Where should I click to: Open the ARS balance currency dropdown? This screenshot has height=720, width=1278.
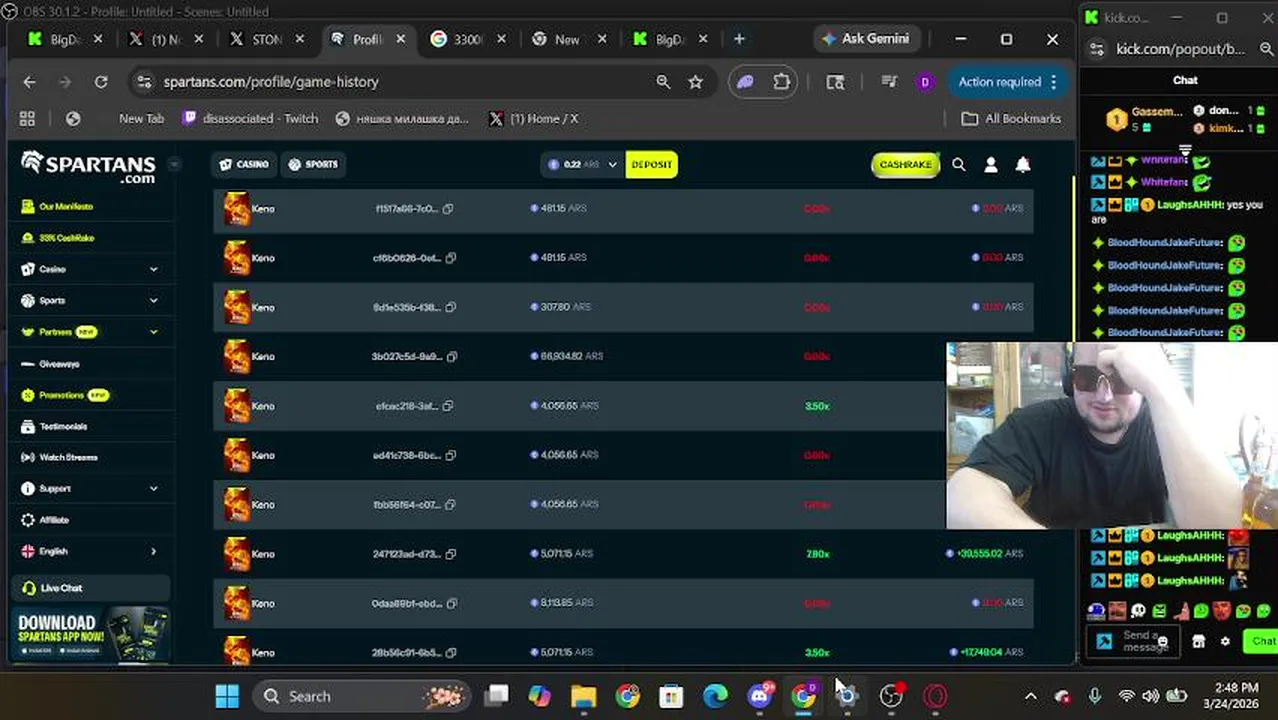[x=582, y=165]
